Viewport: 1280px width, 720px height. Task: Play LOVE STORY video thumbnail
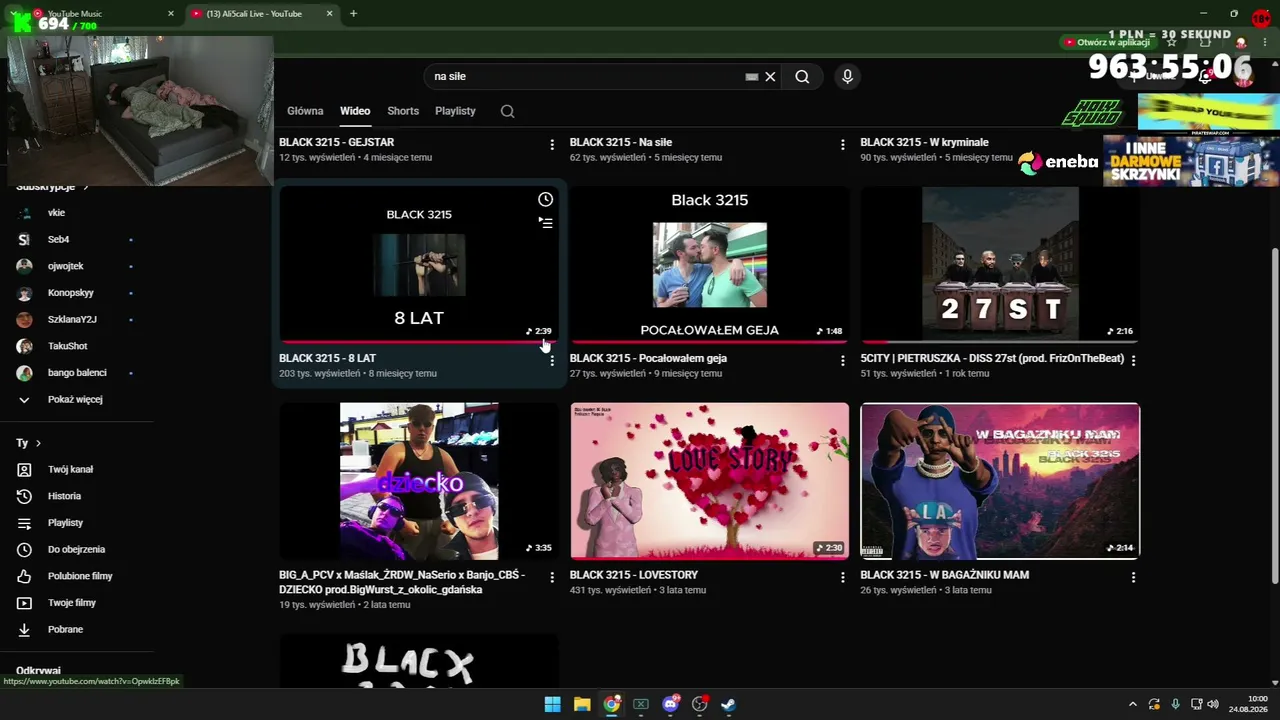710,481
